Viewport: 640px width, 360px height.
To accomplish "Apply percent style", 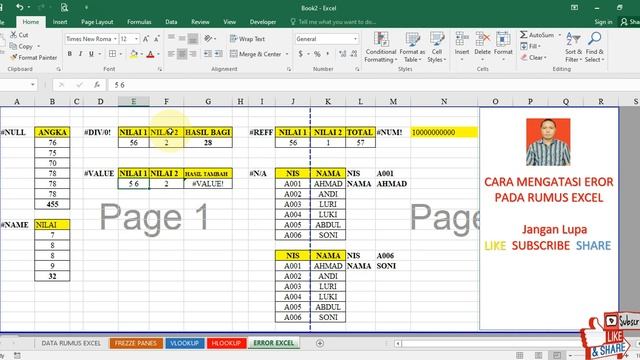I will (317, 54).
